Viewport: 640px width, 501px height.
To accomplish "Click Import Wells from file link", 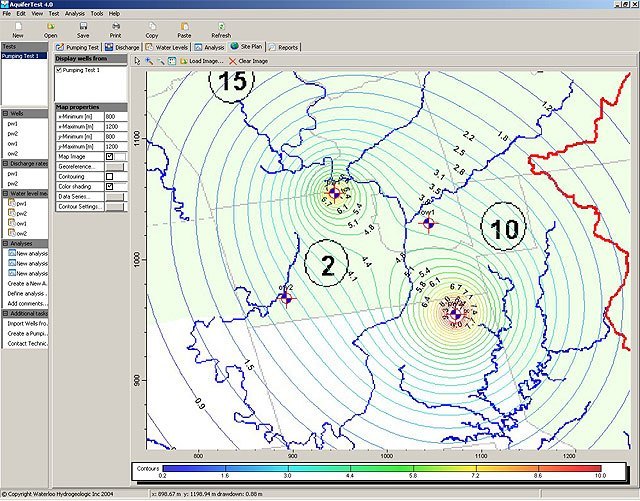I will tap(27, 323).
